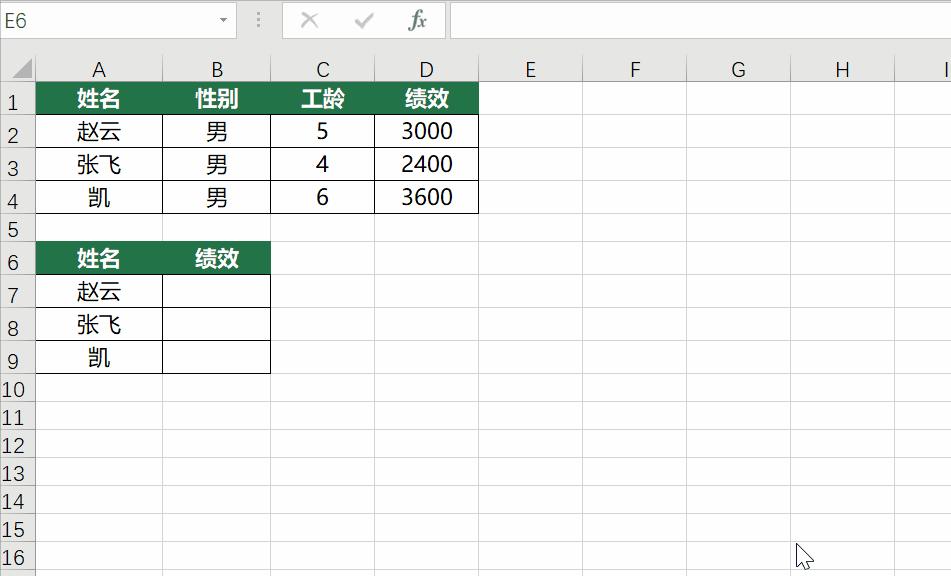Select row 7 header
This screenshot has height=576, width=951.
(x=18, y=291)
